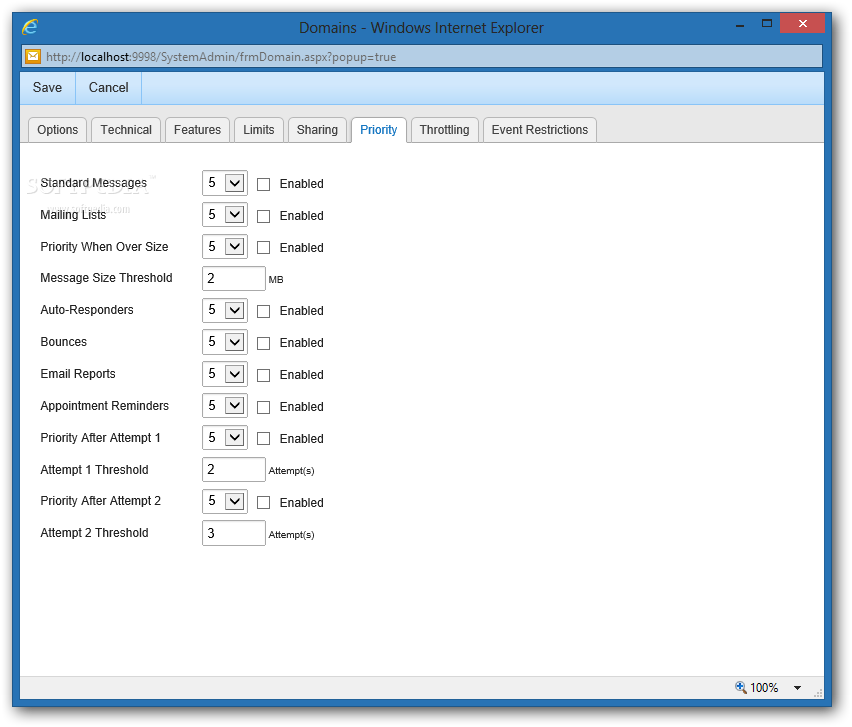Open the Features tab
This screenshot has height=727, width=852.
pyautogui.click(x=197, y=130)
